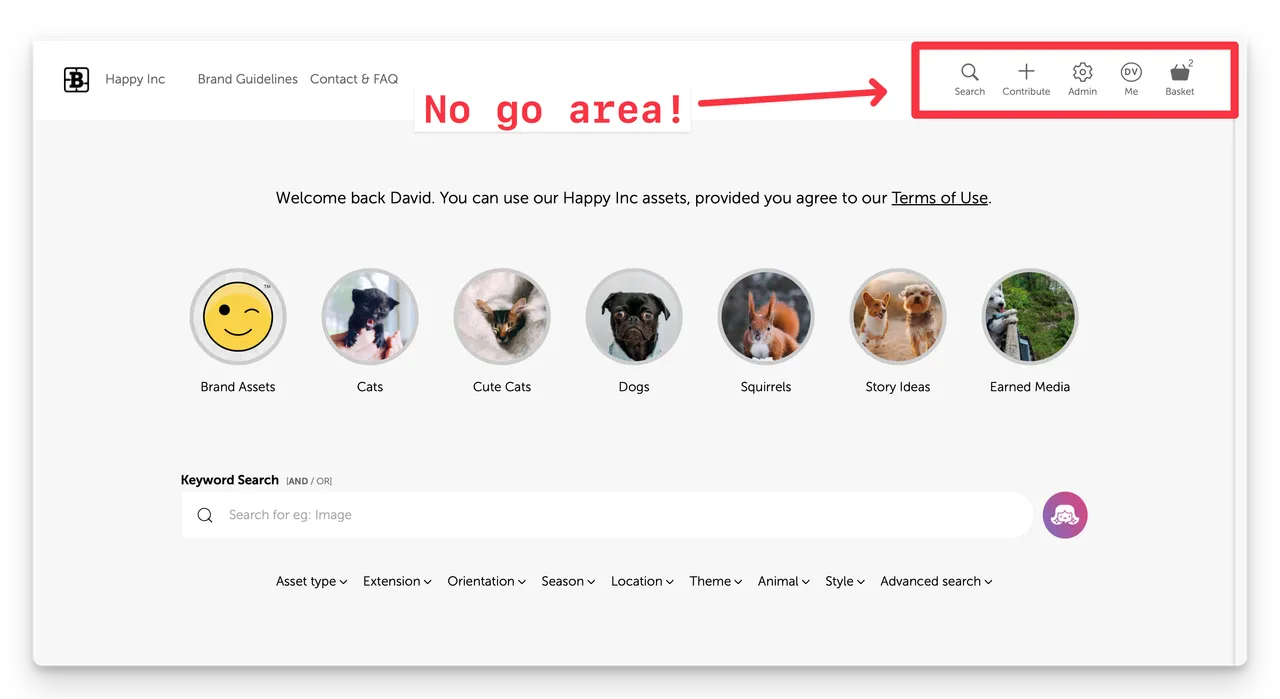Expand the Season filter dropdown
Viewport: 1280px width, 699px height.
coord(568,581)
